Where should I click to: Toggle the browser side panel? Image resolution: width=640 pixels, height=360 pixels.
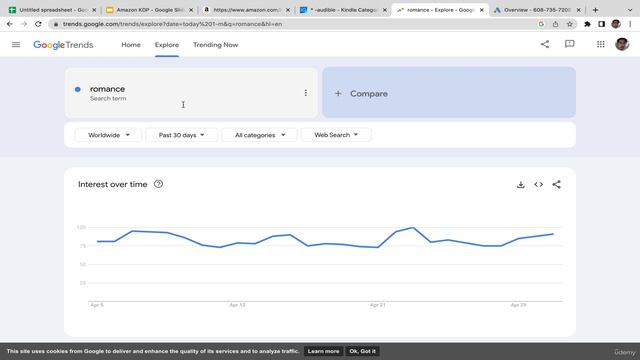[602, 24]
